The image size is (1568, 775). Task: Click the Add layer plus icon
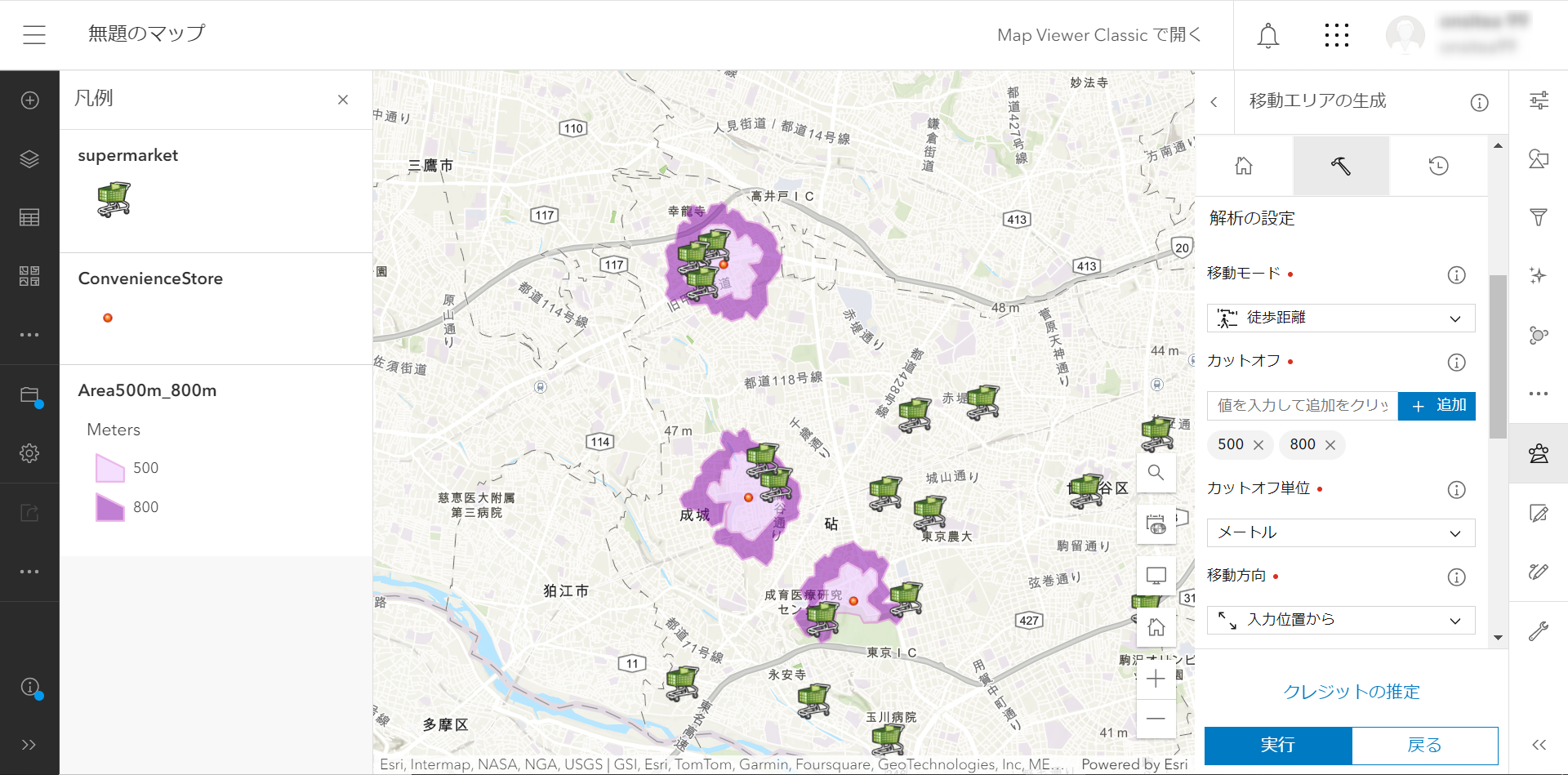(29, 100)
